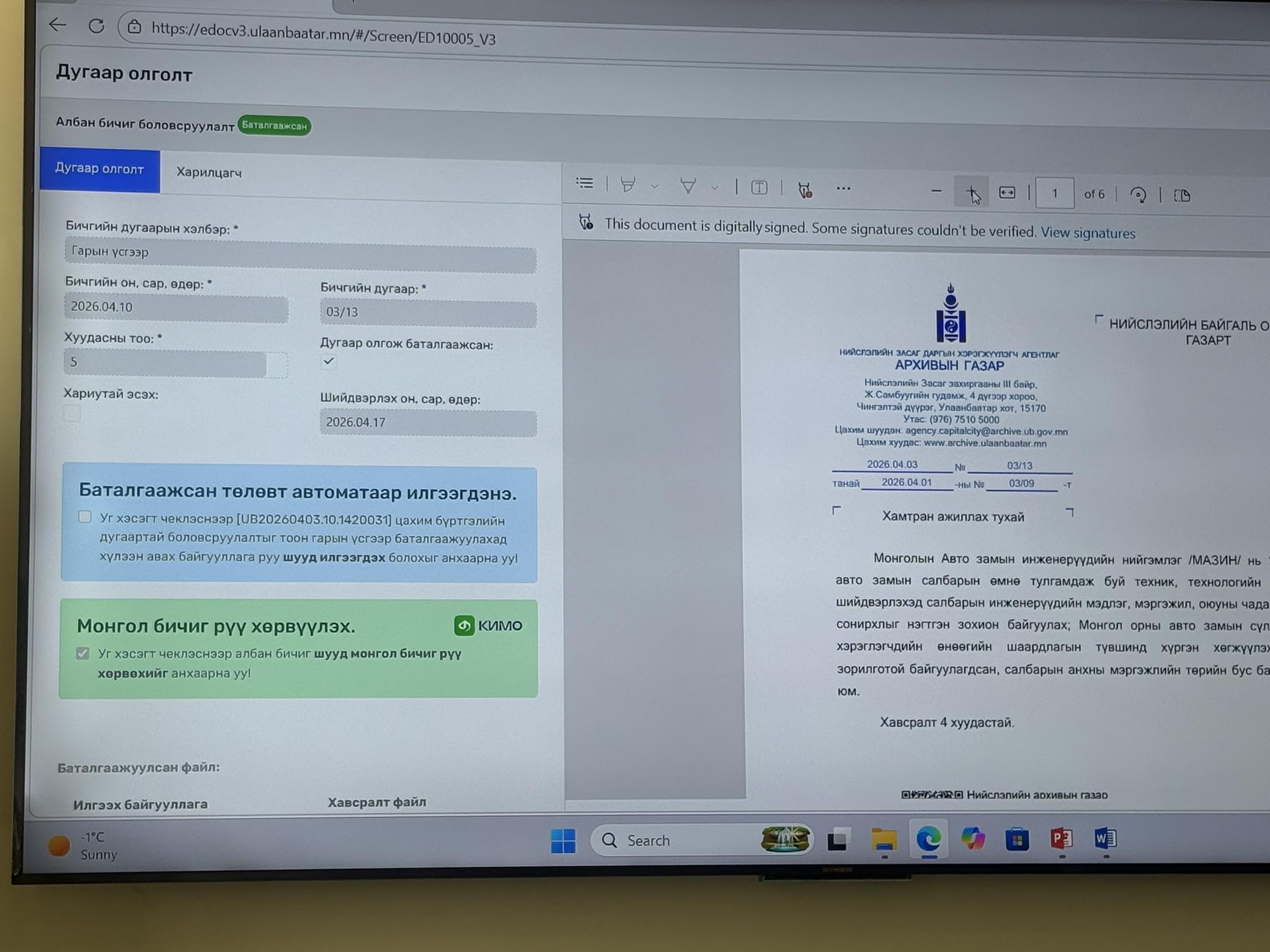
Task: Toggle the Дугаар олгож баталгаажсан checkbox
Action: [329, 361]
